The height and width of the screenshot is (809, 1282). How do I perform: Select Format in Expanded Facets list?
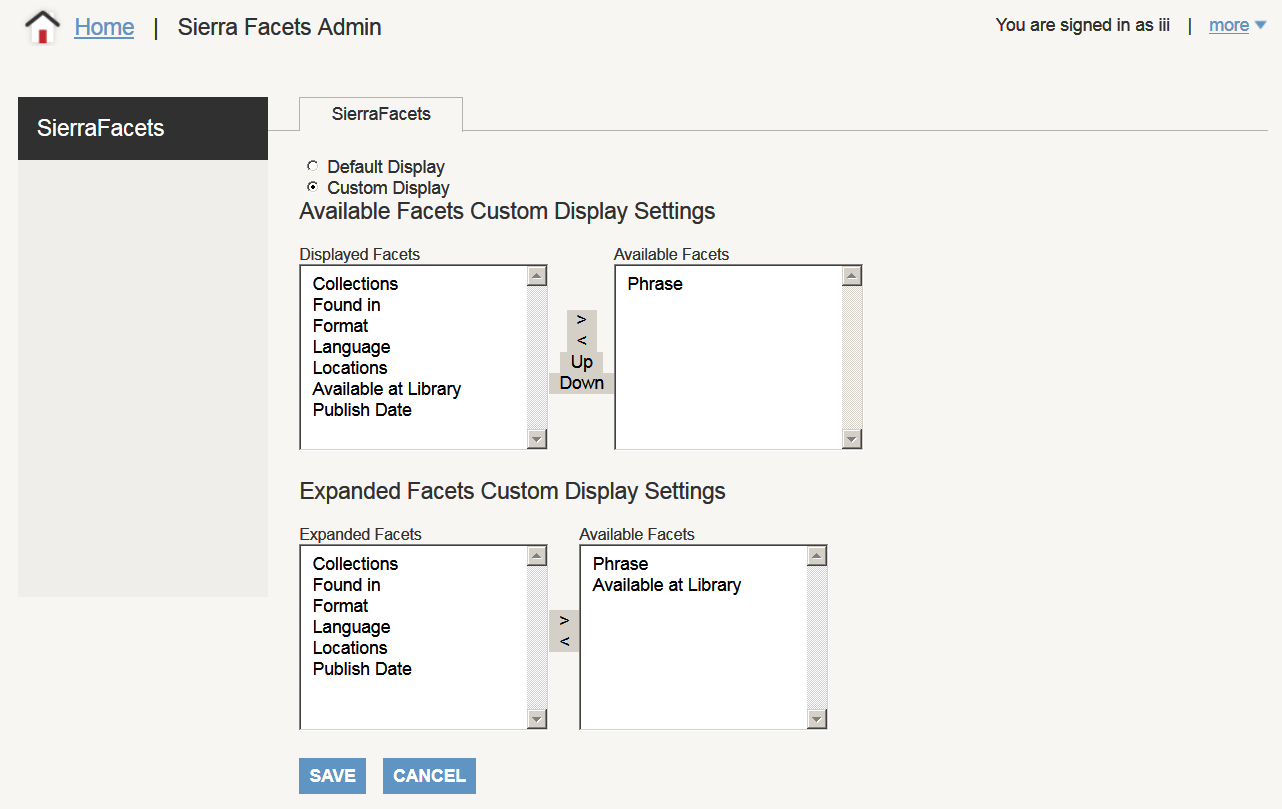pos(340,606)
